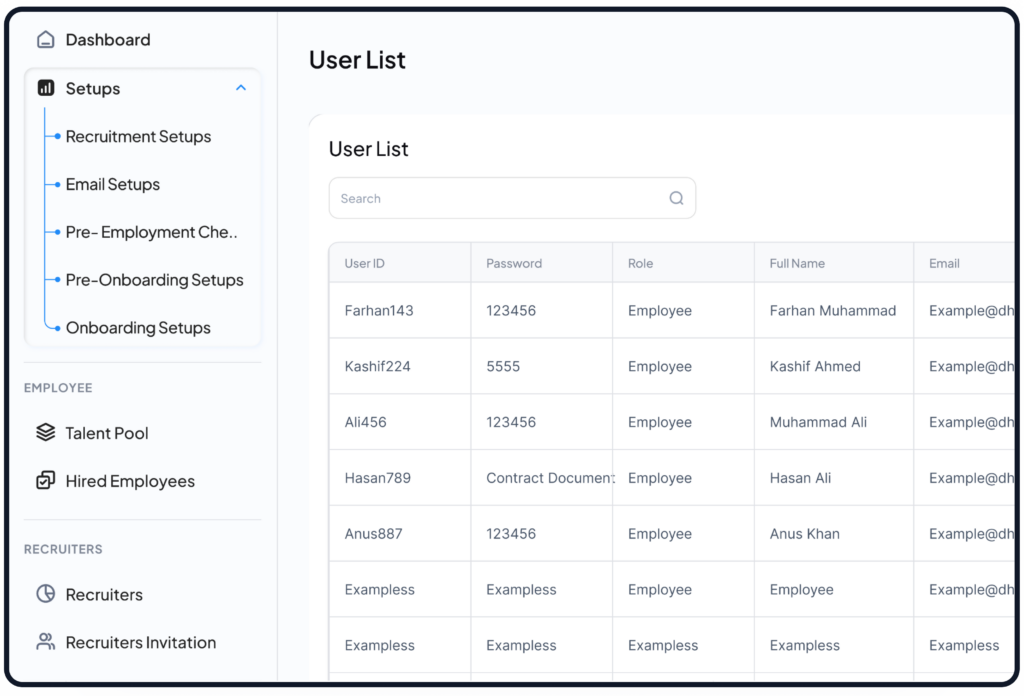The width and height of the screenshot is (1024, 696).
Task: Go to Pre-Onboarding Setups
Action: pos(154,280)
